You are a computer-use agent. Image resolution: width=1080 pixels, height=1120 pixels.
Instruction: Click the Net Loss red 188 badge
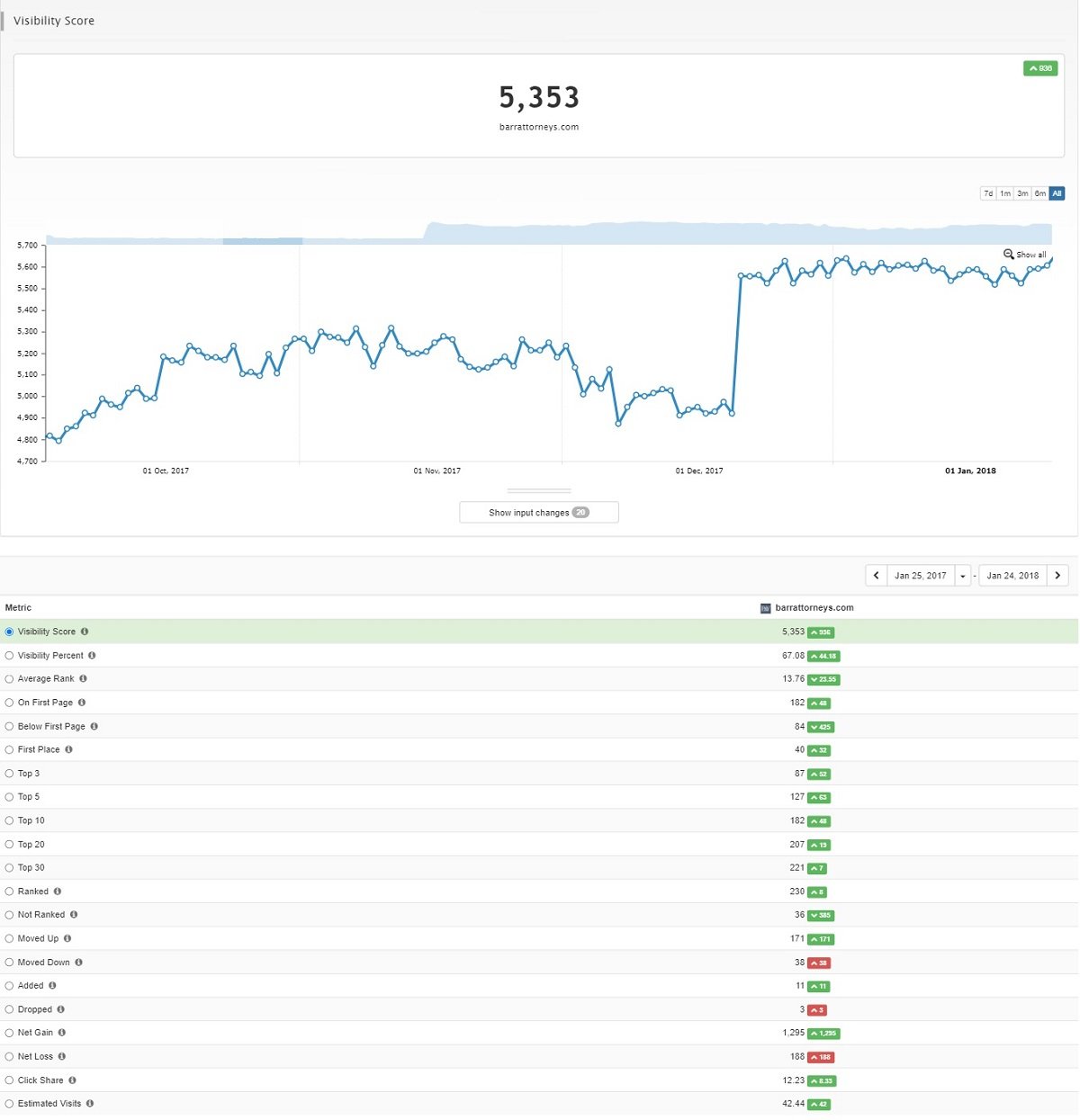(x=820, y=1057)
